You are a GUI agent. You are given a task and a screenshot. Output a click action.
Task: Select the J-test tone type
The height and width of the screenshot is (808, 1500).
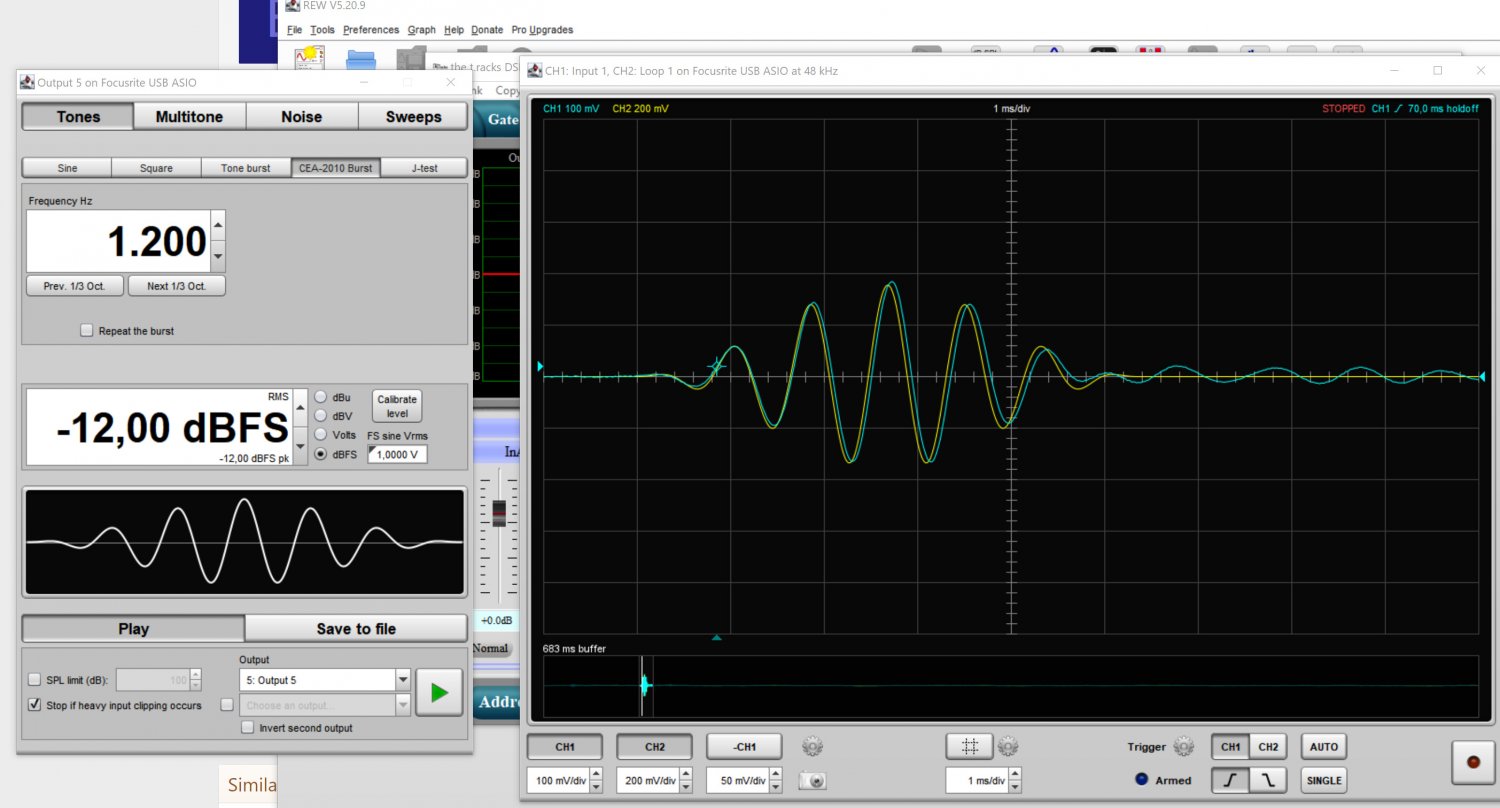[x=424, y=168]
